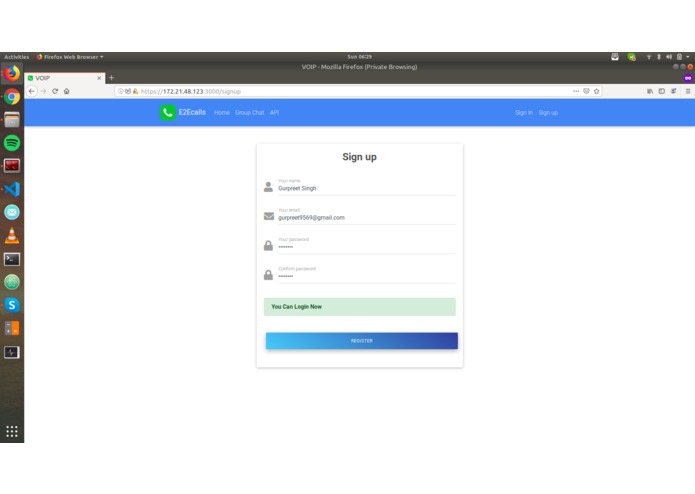Open the insecure connection warning lock icon
The height and width of the screenshot is (494, 695).
point(135,91)
